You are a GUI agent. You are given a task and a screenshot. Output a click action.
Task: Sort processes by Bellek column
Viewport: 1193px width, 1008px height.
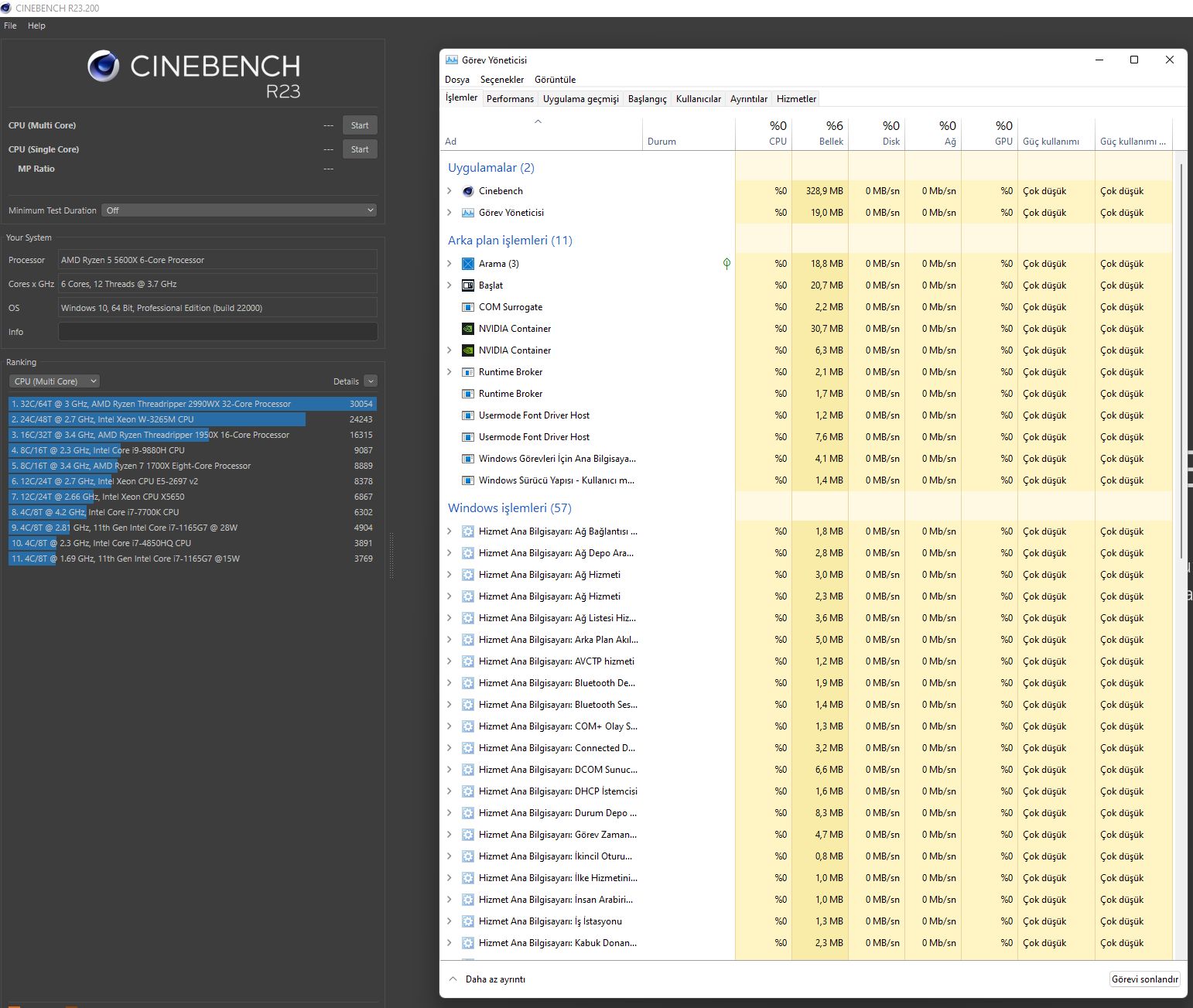pos(820,133)
